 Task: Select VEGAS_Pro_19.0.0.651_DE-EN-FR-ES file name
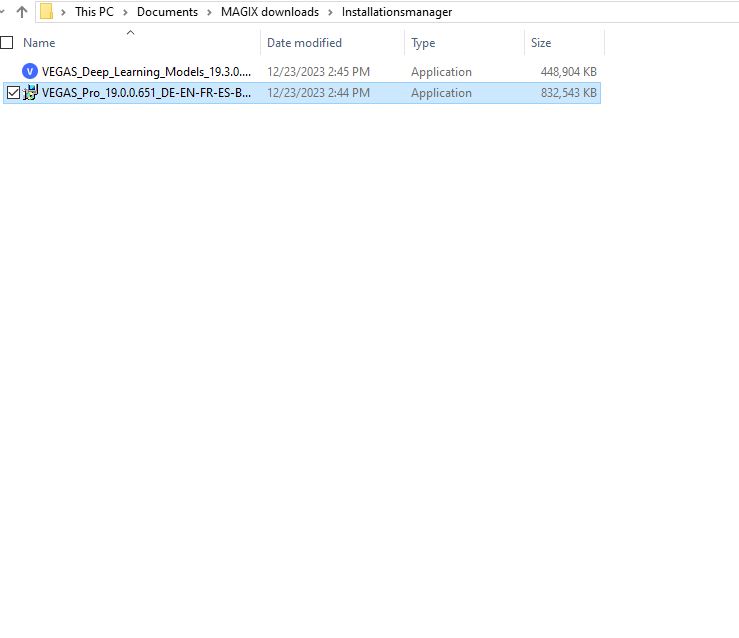pos(146,93)
